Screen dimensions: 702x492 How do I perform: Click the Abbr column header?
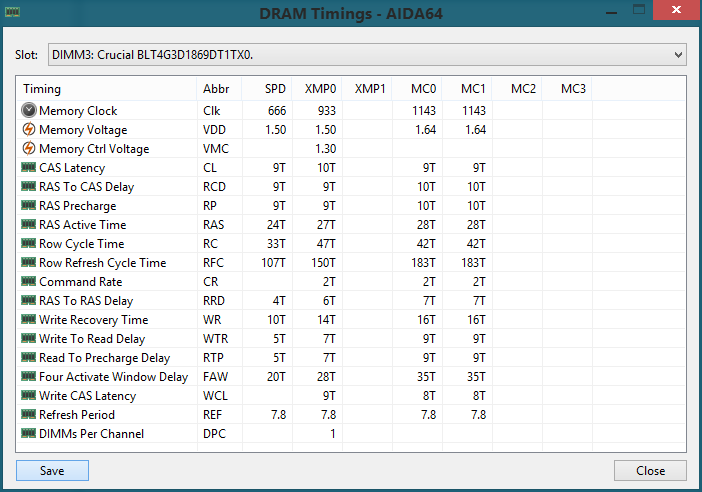point(219,89)
